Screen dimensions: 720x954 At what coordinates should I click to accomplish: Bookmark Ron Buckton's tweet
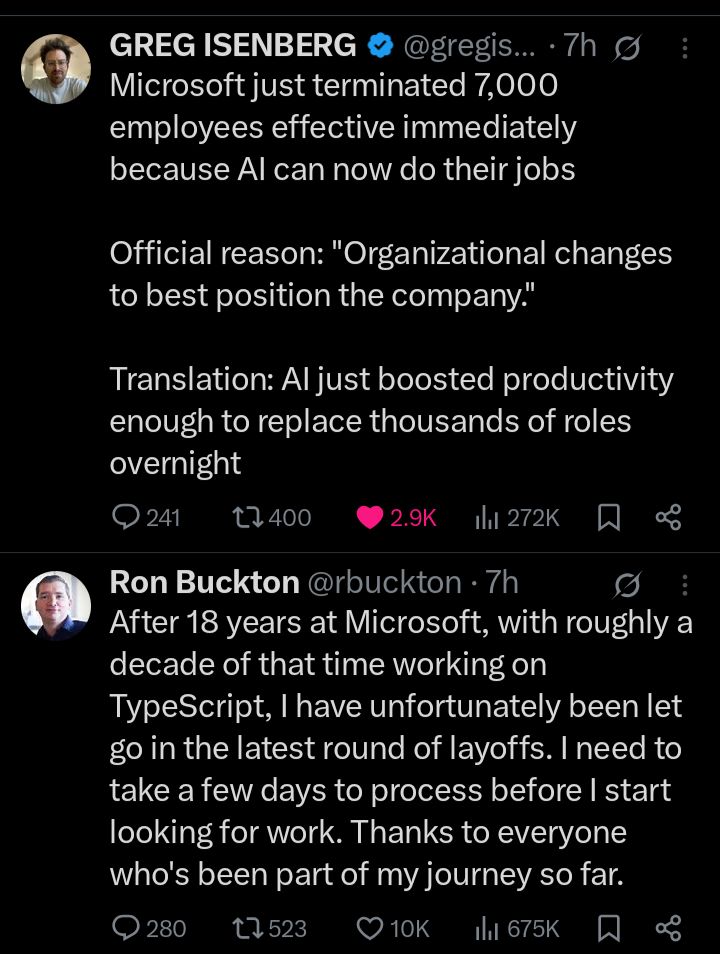(609, 928)
